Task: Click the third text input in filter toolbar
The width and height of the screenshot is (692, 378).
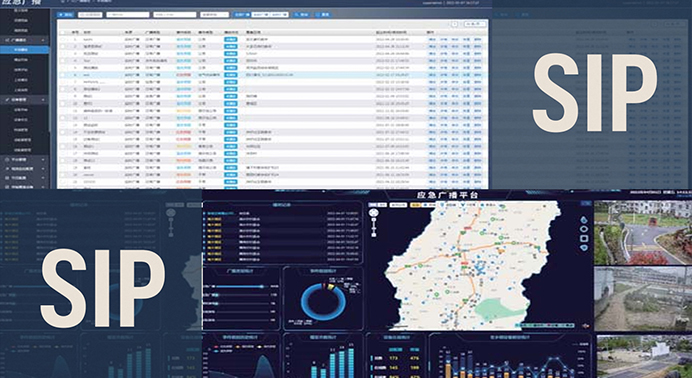Action: 174,15
